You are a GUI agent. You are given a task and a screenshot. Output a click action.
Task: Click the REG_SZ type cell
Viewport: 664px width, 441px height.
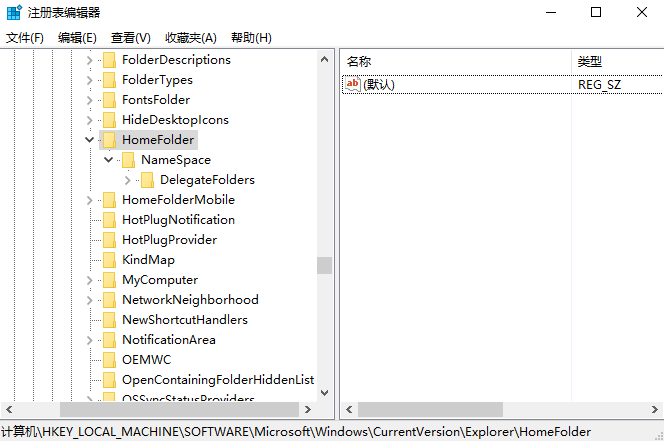(x=599, y=84)
